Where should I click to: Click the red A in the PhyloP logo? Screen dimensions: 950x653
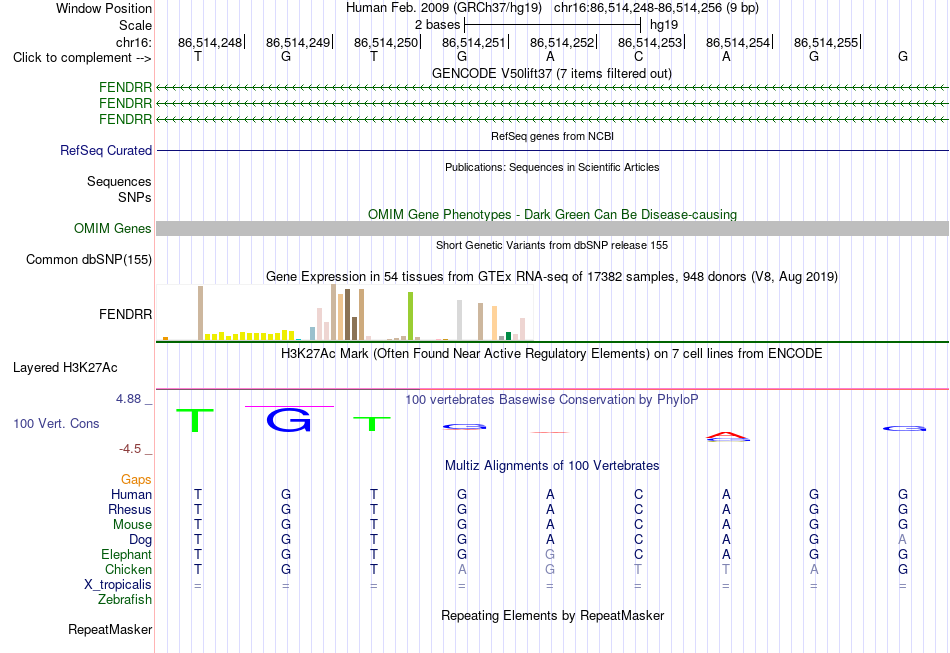[728, 435]
